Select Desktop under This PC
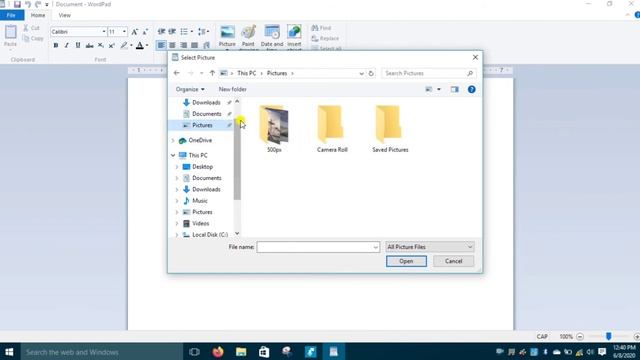Viewport: 640px width, 360px height. click(x=202, y=167)
